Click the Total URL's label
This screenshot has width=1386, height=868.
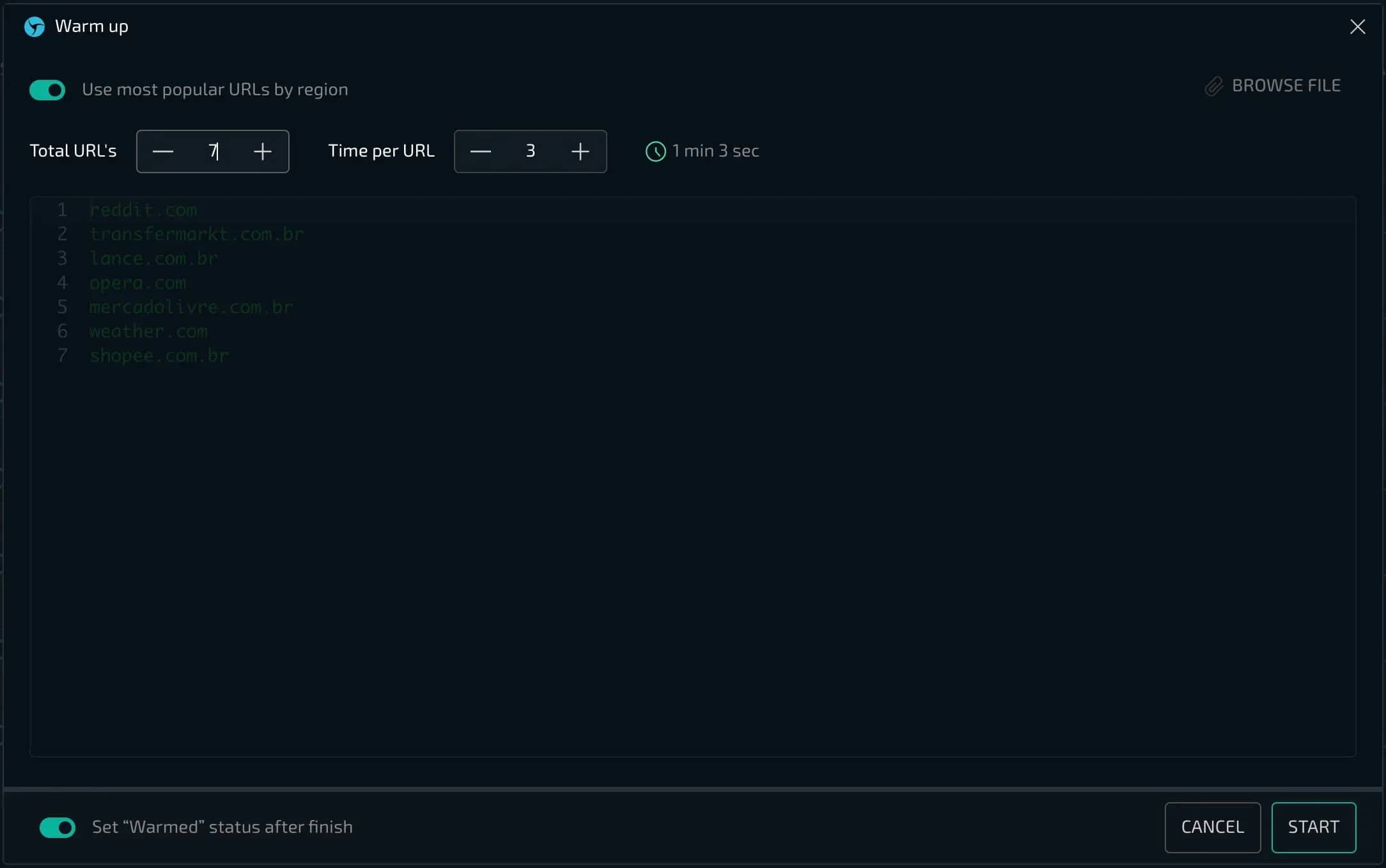coord(73,151)
